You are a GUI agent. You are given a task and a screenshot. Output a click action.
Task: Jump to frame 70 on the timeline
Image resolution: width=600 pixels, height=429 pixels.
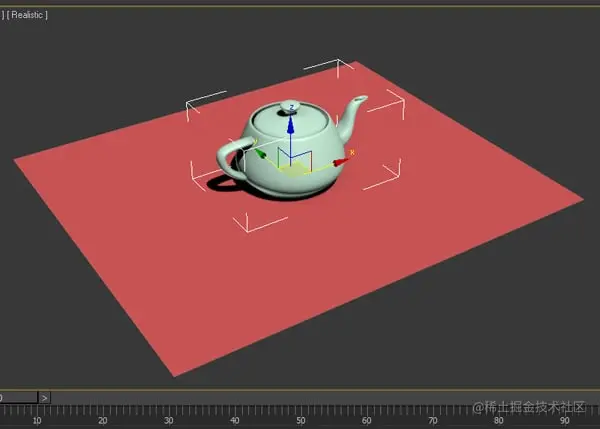coord(433,421)
